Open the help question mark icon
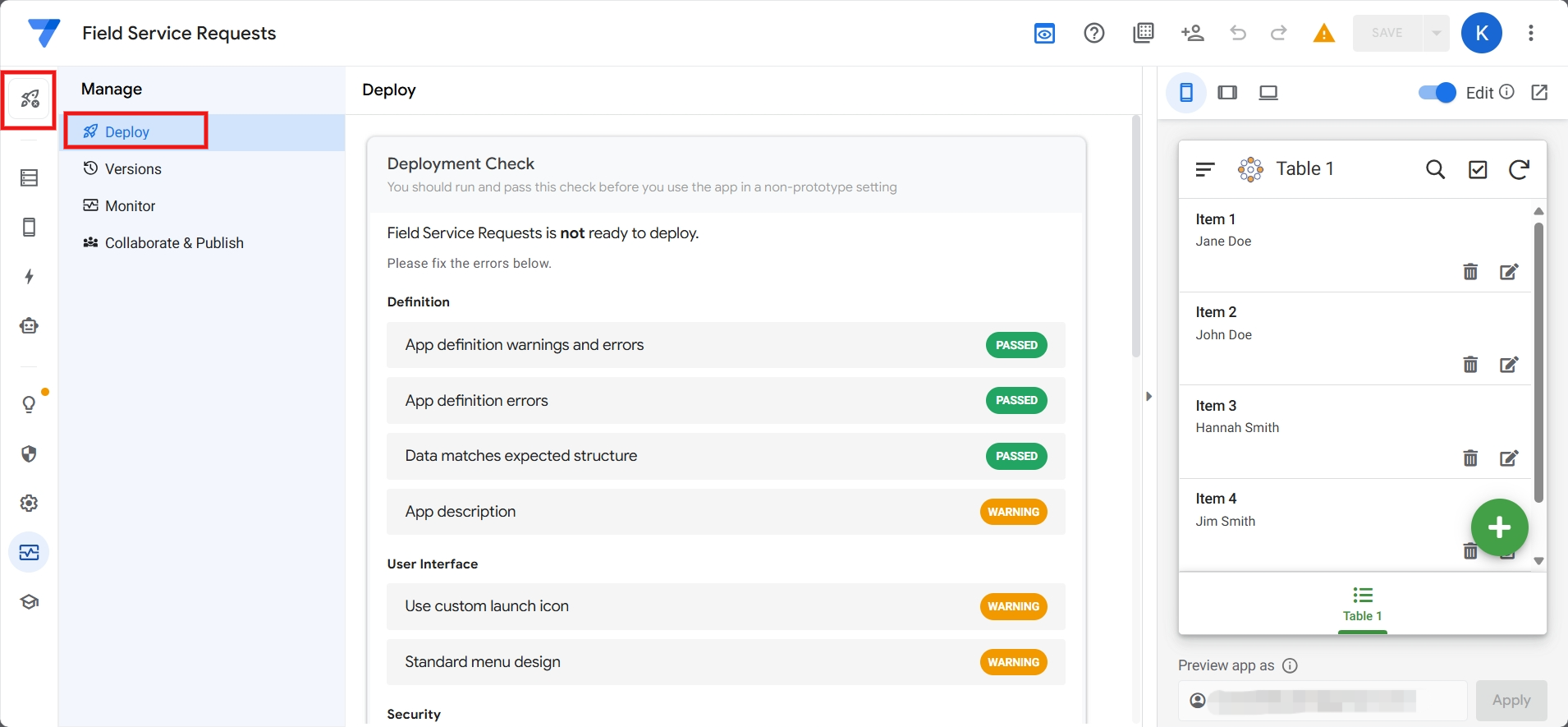 pyautogui.click(x=1094, y=33)
